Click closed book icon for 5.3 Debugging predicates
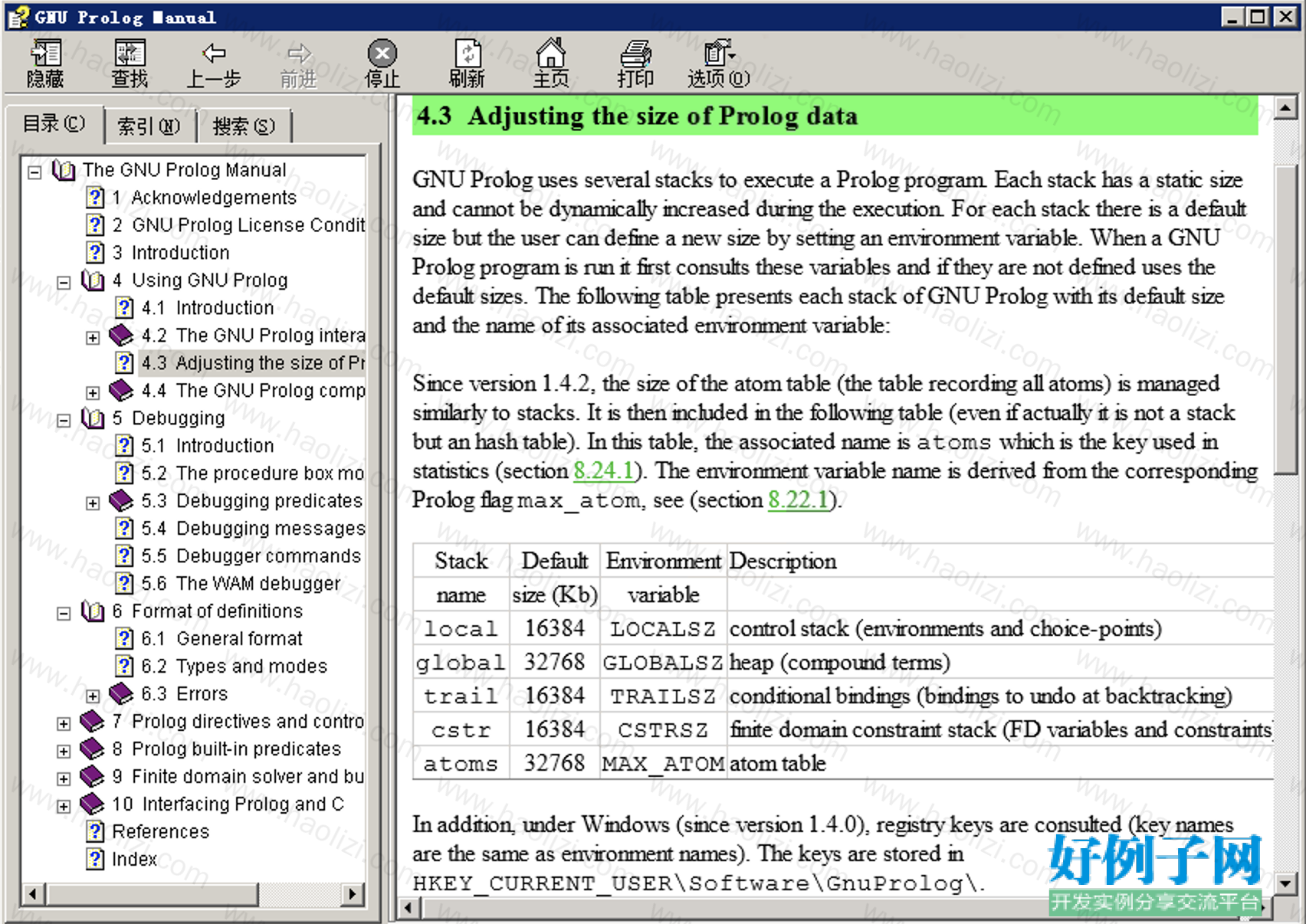This screenshot has height=924, width=1306. 121,500
